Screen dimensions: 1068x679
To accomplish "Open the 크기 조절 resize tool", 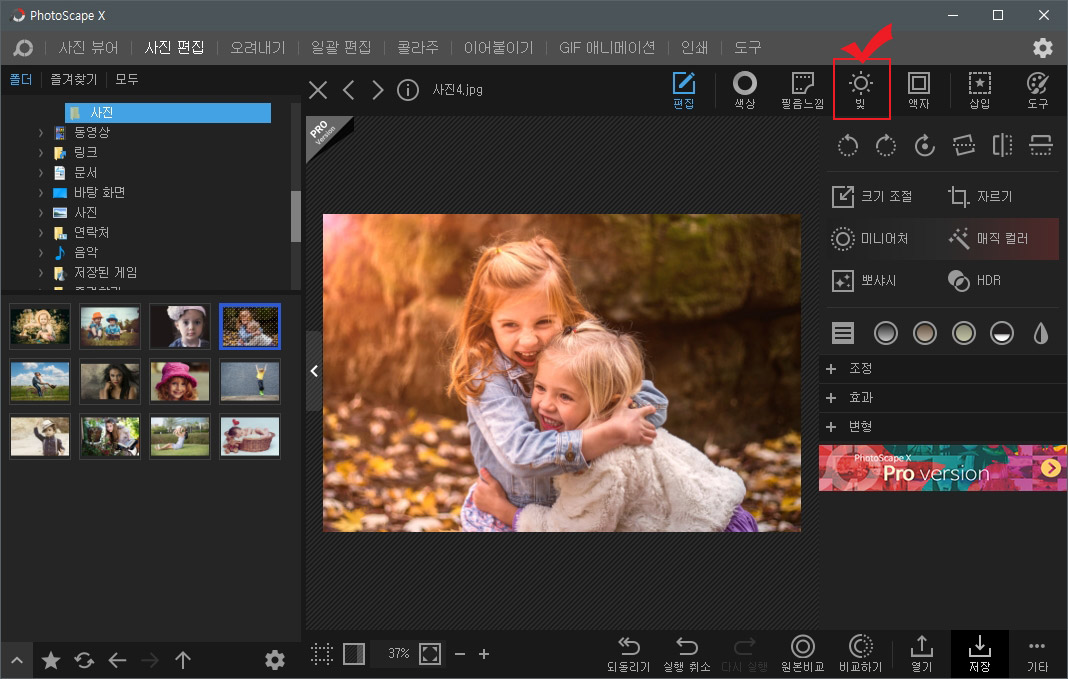I will [x=873, y=196].
